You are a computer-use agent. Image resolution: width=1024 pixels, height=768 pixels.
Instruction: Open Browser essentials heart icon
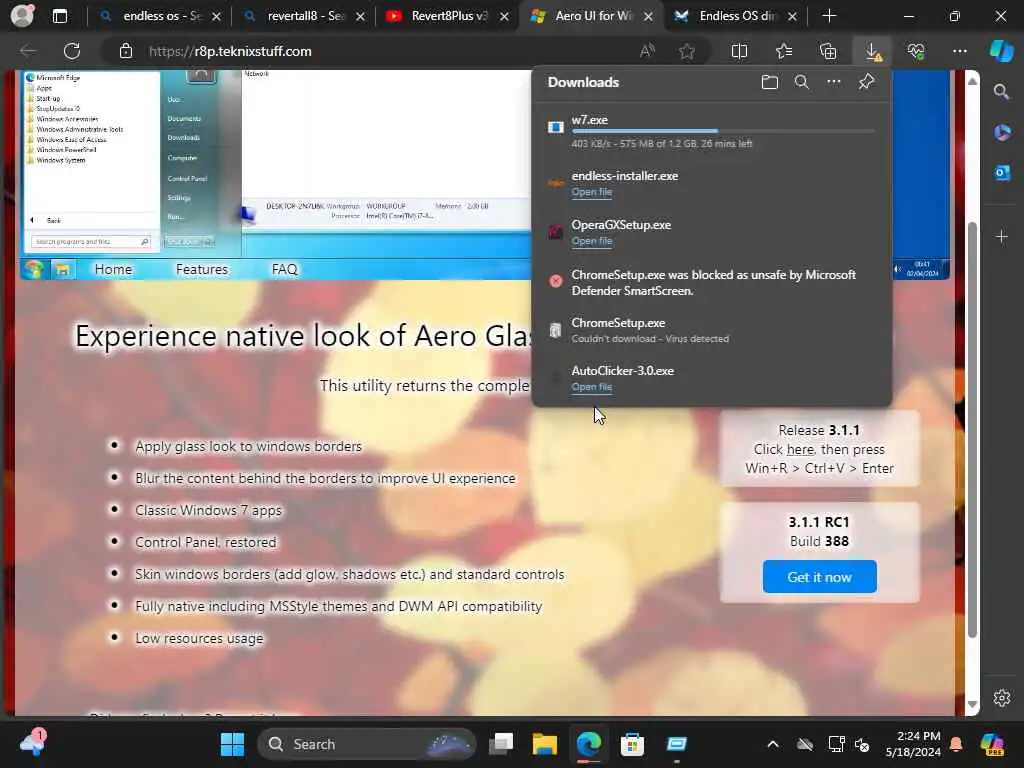[x=916, y=51]
